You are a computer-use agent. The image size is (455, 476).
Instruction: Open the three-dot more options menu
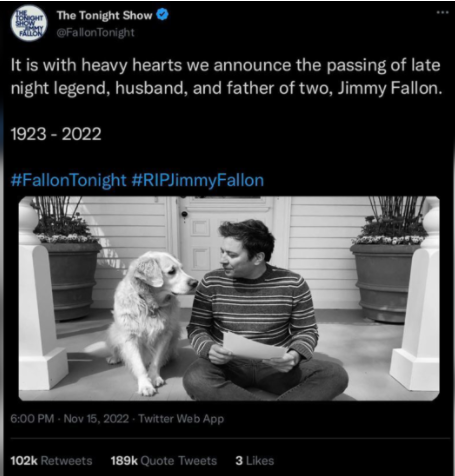443,12
